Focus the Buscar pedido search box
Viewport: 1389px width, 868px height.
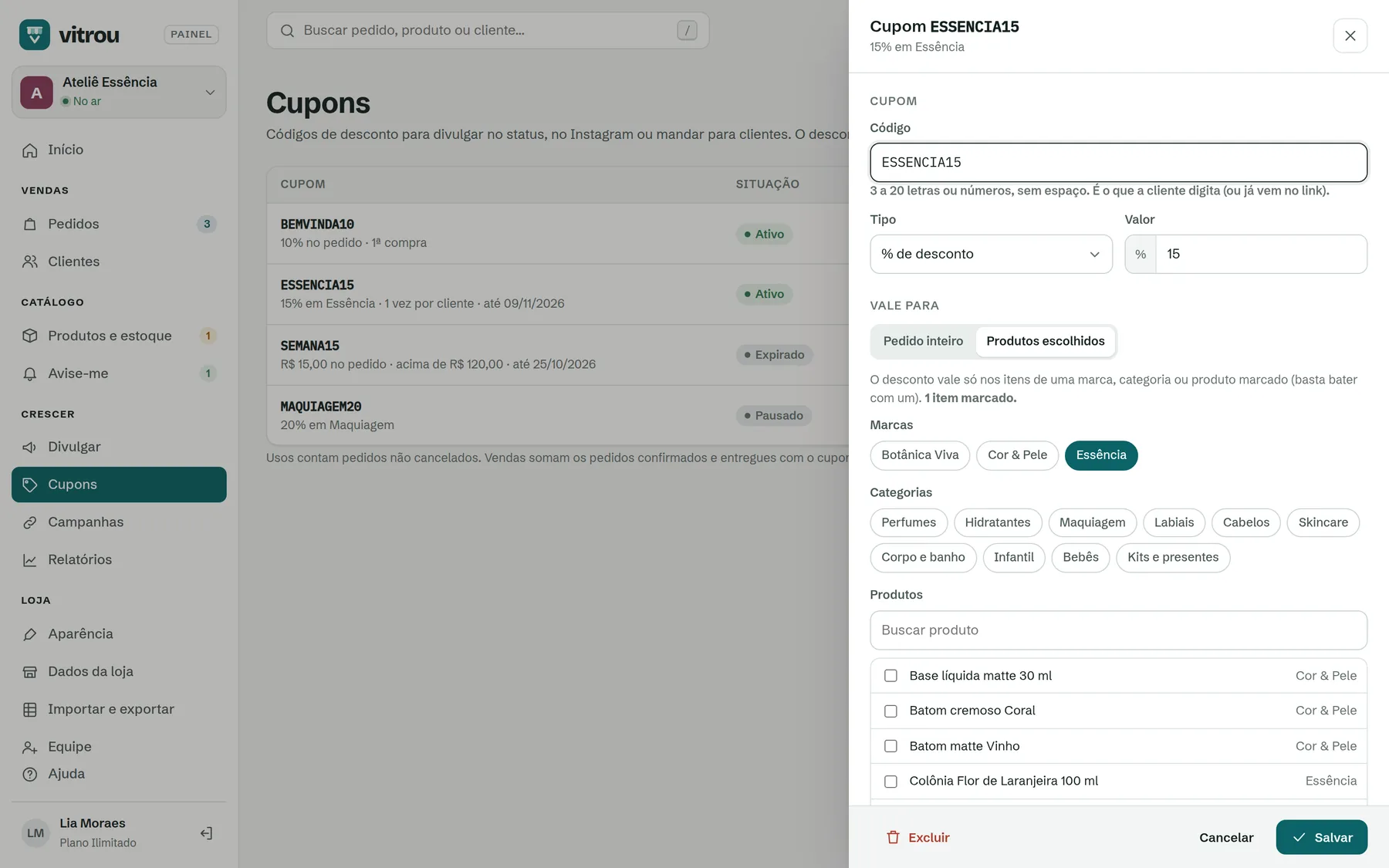tap(488, 30)
